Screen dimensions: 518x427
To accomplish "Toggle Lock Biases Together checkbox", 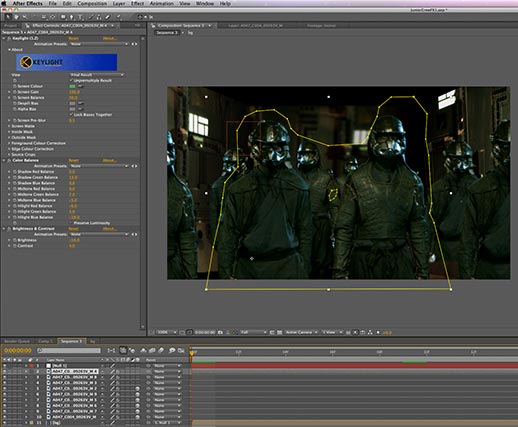I will 71,115.
